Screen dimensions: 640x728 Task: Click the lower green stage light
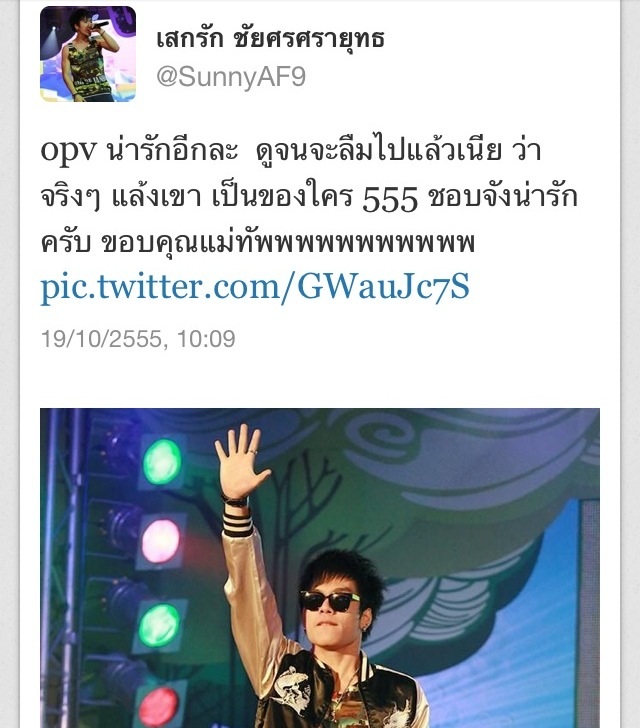[x=159, y=625]
